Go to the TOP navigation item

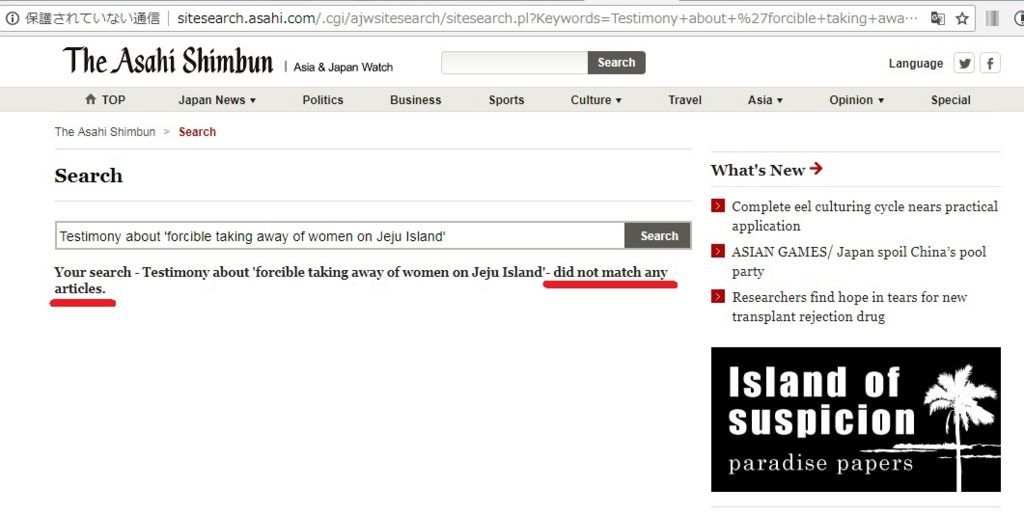point(105,100)
